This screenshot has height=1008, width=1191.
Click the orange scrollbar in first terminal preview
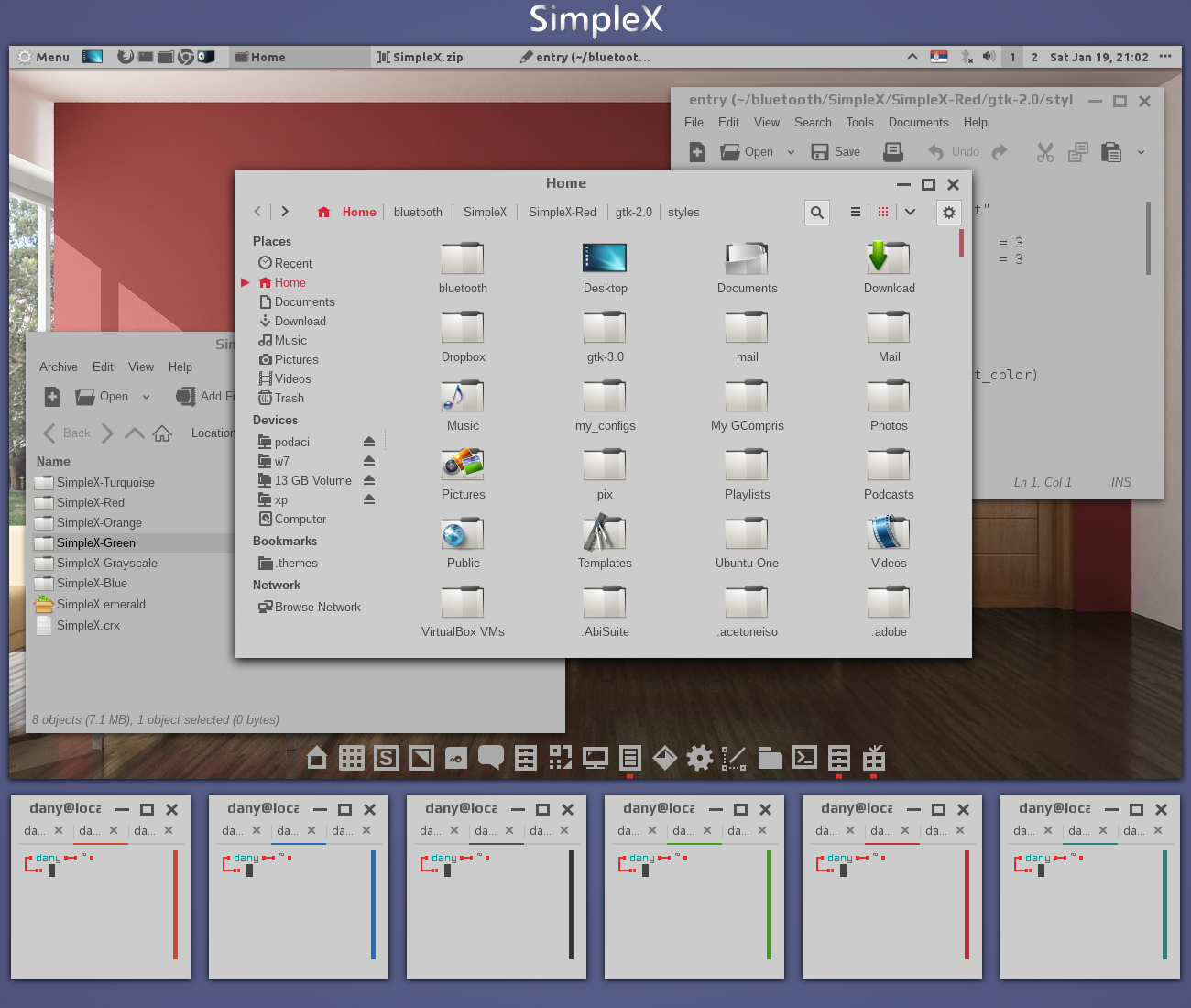[x=175, y=904]
